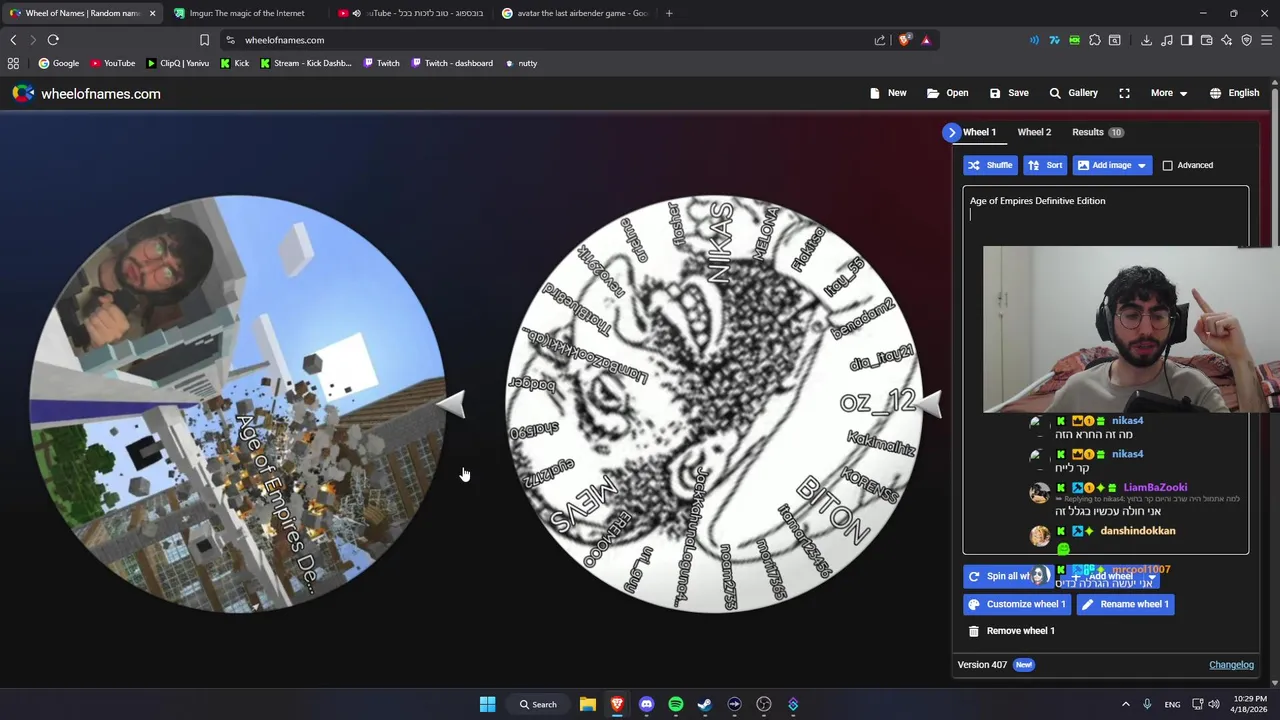This screenshot has width=1280, height=720.
Task: Open Brave VPN shield icon
Action: click(1246, 40)
